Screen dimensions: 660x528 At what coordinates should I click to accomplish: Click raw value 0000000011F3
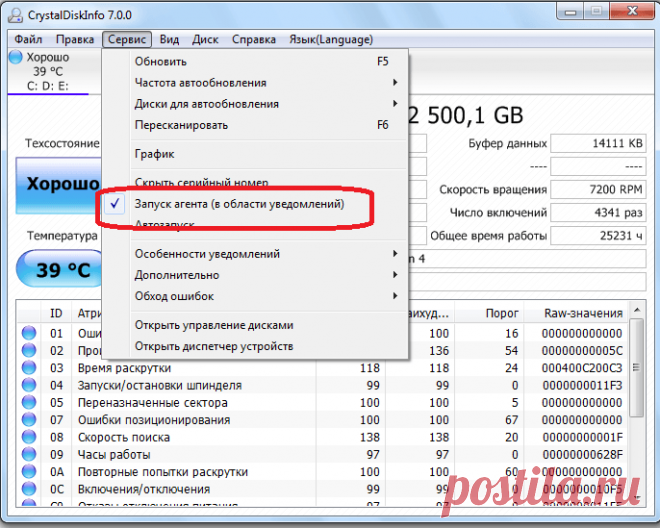(582, 385)
